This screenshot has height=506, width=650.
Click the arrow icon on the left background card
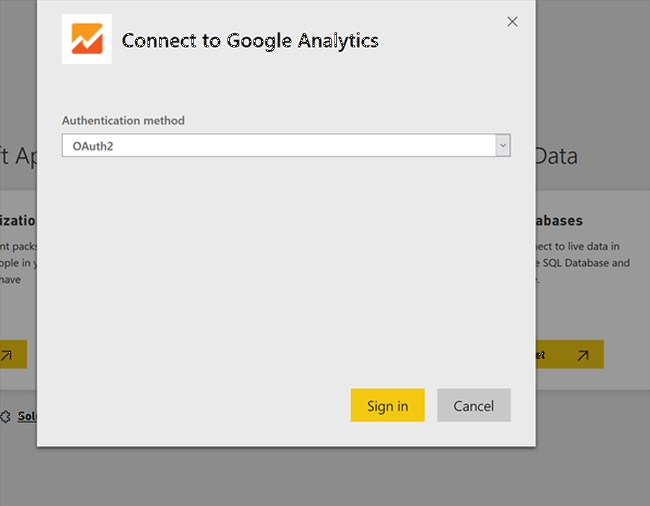click(8, 354)
